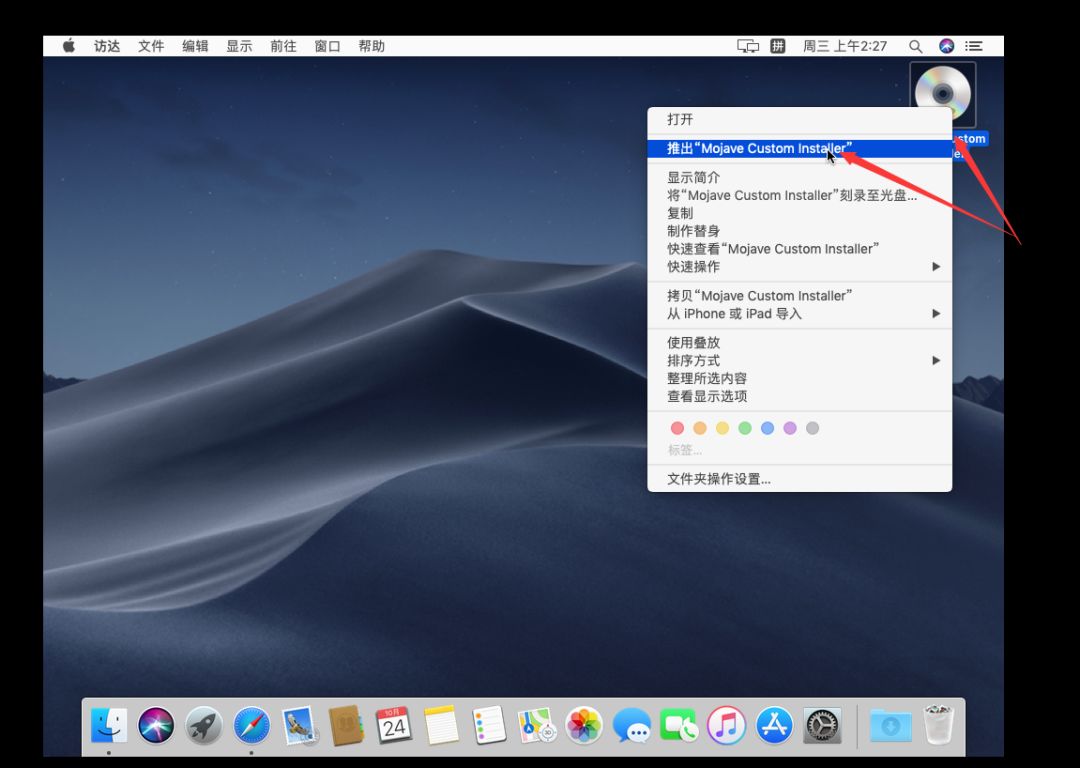1080x768 pixels.
Task: Choose 拷贝 "Mojave Custom Installer"
Action: tap(800, 295)
